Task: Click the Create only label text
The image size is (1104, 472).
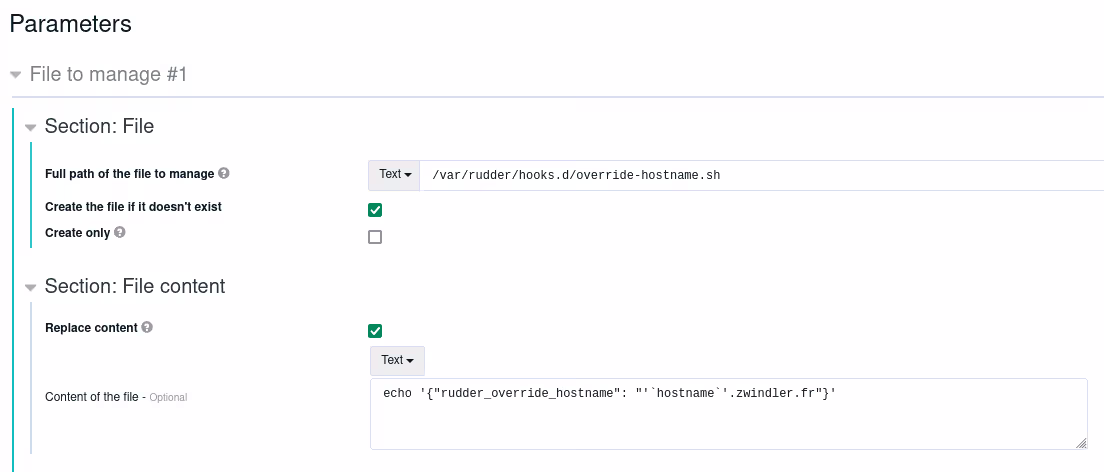Action: 78,233
